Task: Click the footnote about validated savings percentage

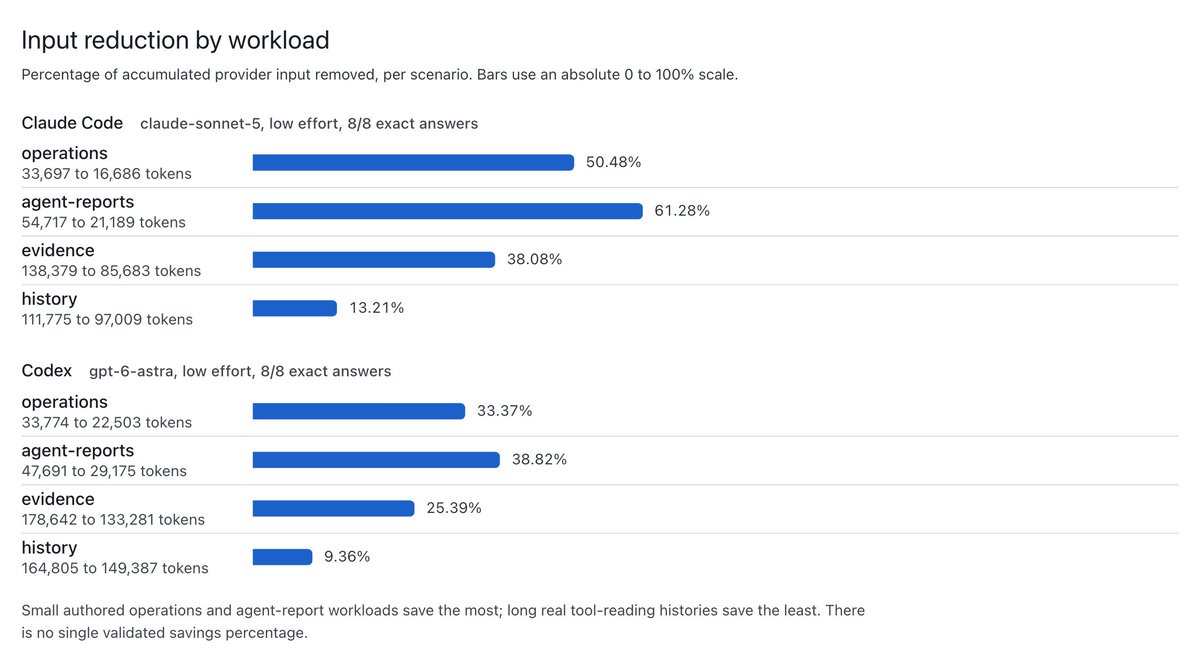Action: 443,621
